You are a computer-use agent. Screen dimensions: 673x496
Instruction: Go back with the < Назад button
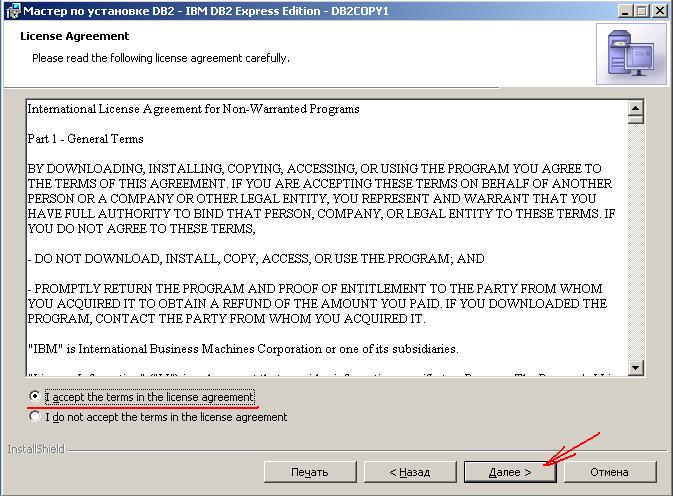point(410,472)
